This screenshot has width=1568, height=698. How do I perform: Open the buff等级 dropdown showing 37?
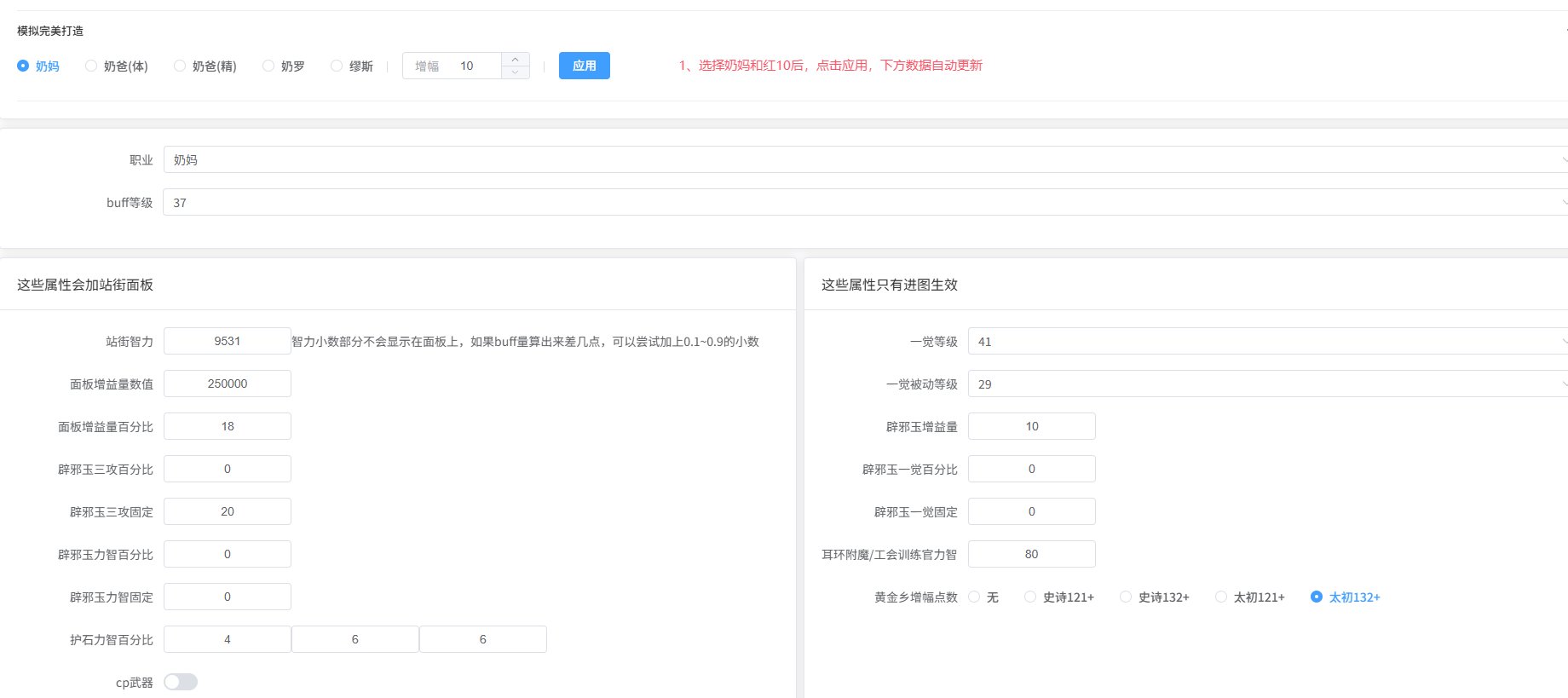tap(866, 202)
